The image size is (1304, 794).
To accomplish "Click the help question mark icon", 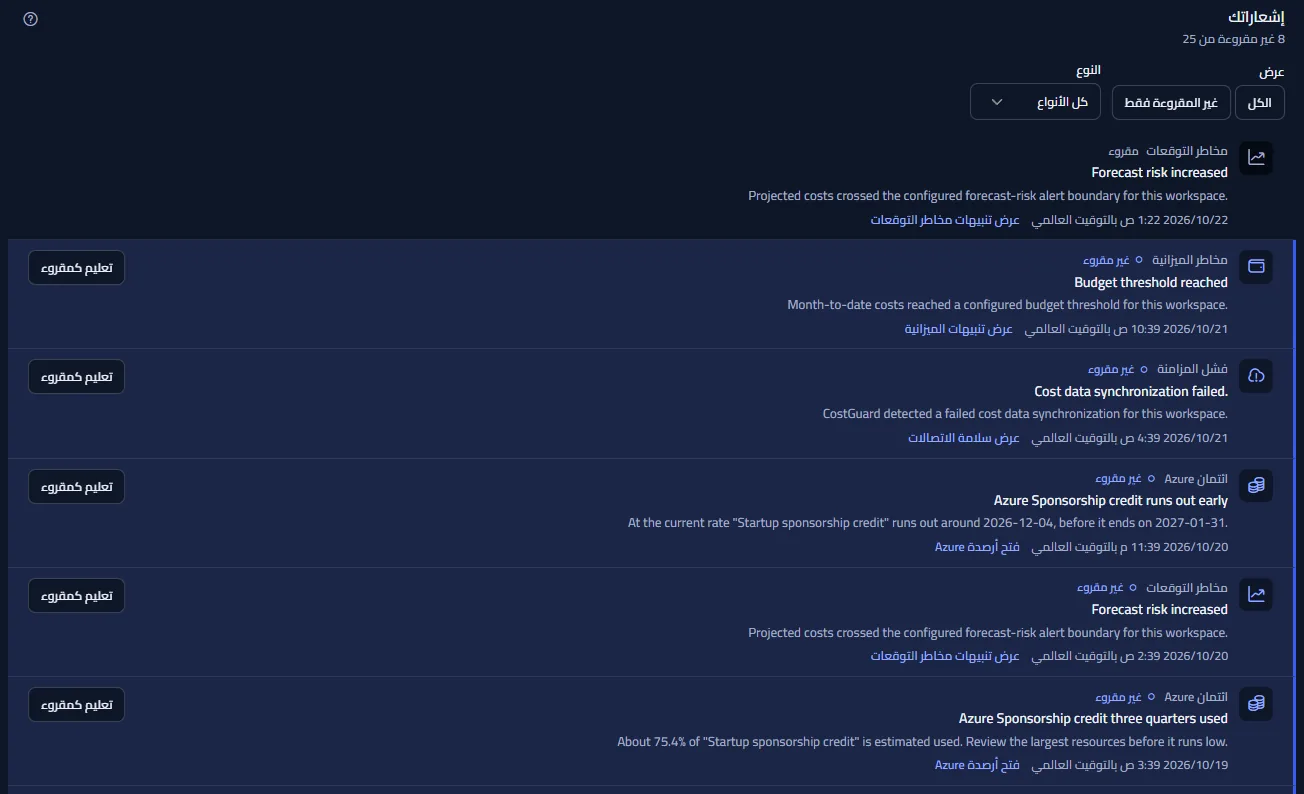I will (30, 19).
